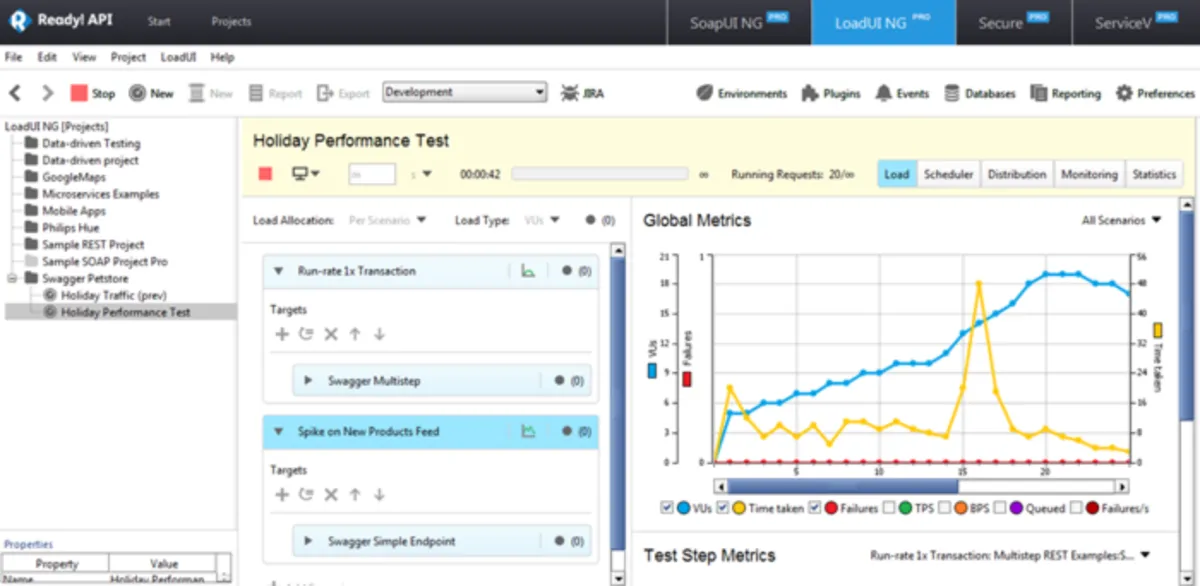Screen dimensions: 1200x586
Task: Open the Databases manager
Action: click(x=979, y=93)
